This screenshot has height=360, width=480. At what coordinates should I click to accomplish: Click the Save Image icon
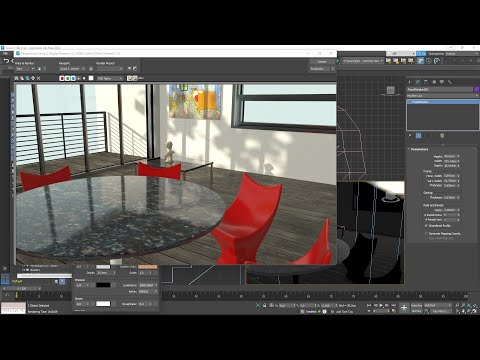[17, 78]
